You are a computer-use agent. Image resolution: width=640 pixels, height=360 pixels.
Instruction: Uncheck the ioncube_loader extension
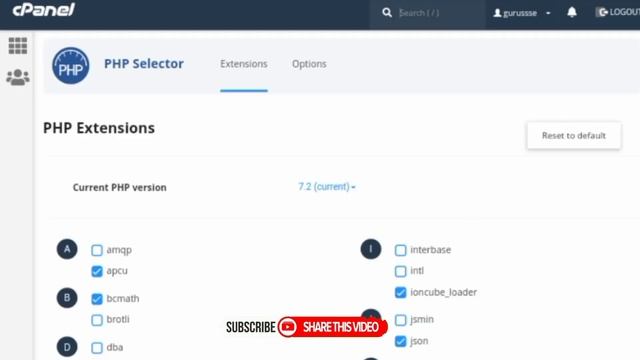coord(400,293)
